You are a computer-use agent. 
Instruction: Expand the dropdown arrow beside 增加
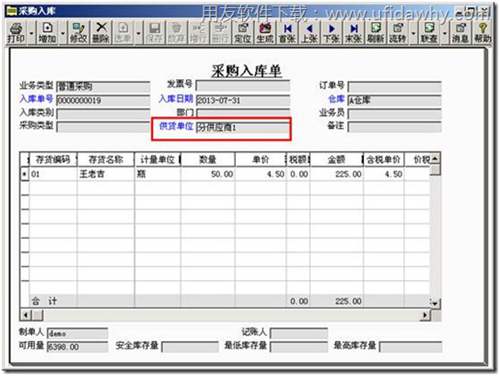coord(63,33)
